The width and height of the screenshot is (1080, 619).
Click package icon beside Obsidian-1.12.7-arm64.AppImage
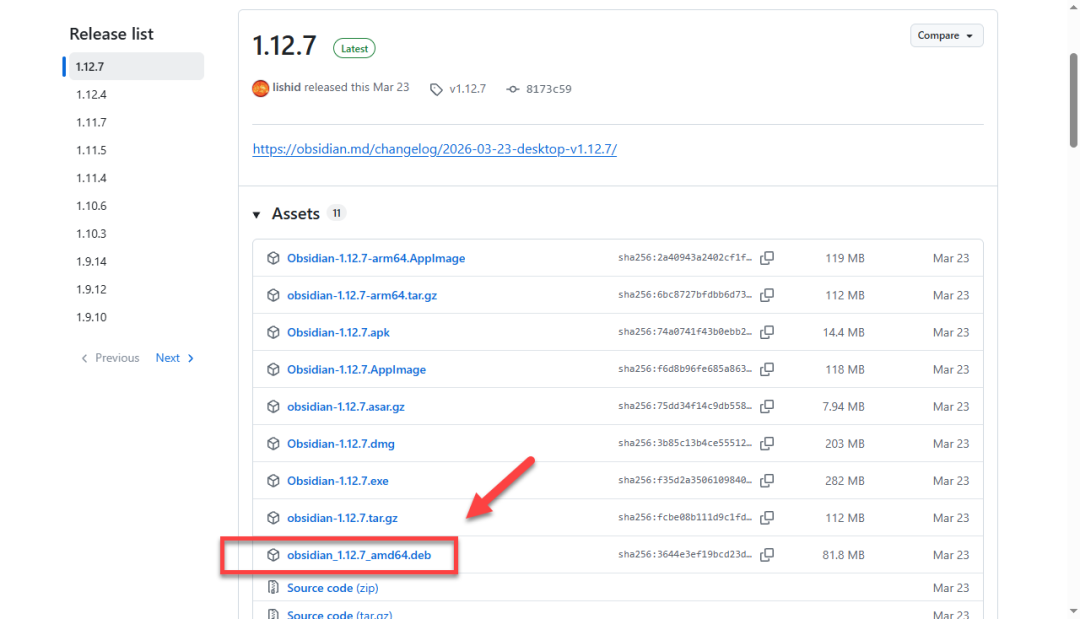[x=273, y=258]
